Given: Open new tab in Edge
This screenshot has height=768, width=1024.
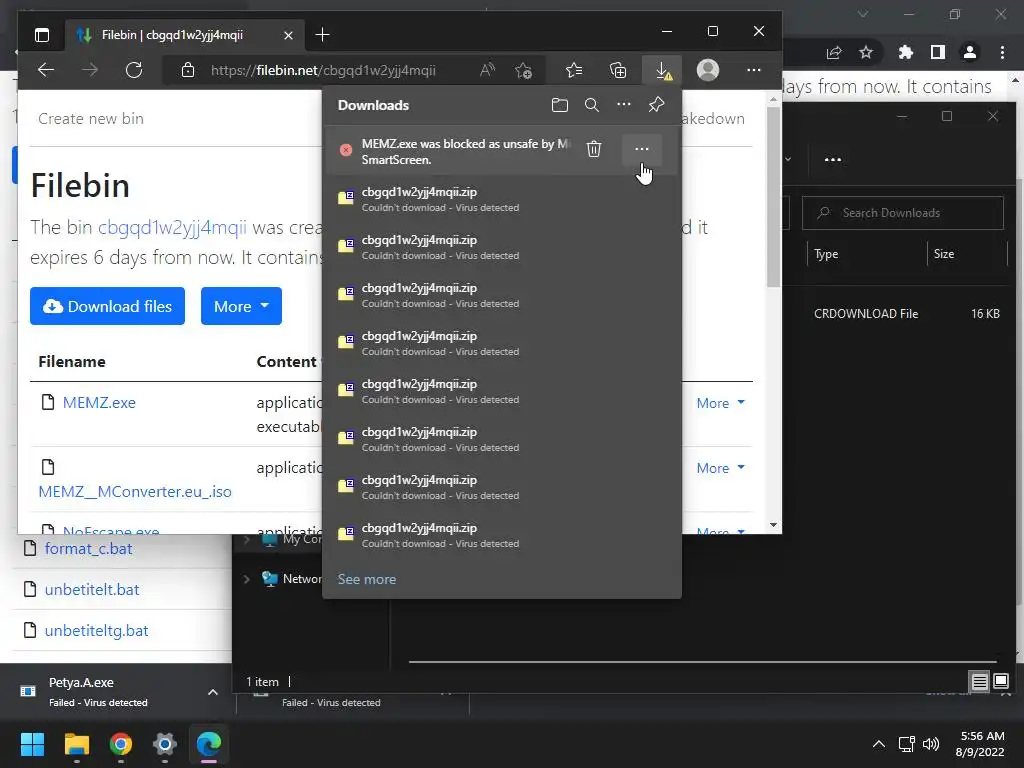Looking at the screenshot, I should [x=323, y=35].
